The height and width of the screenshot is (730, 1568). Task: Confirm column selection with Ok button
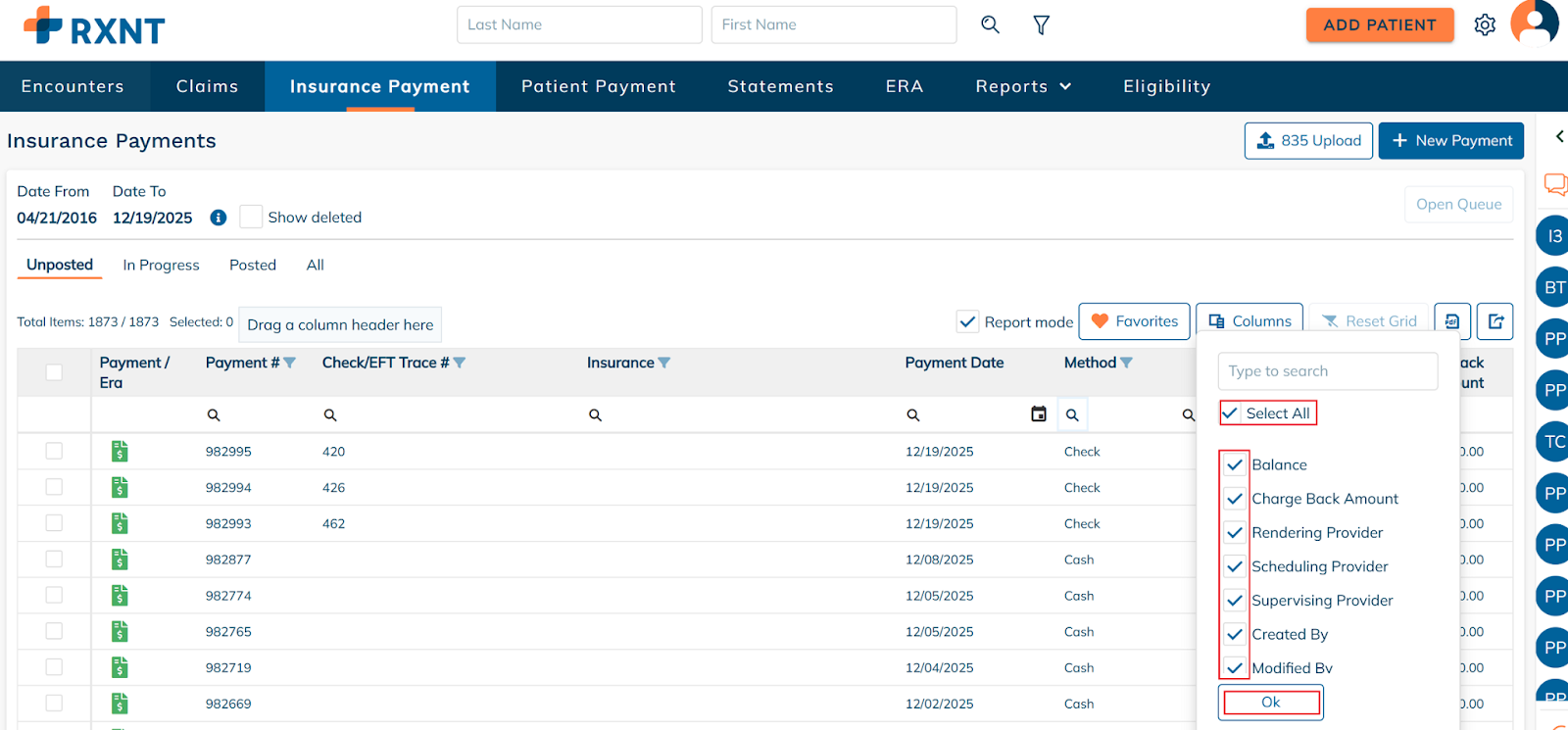tap(1270, 702)
